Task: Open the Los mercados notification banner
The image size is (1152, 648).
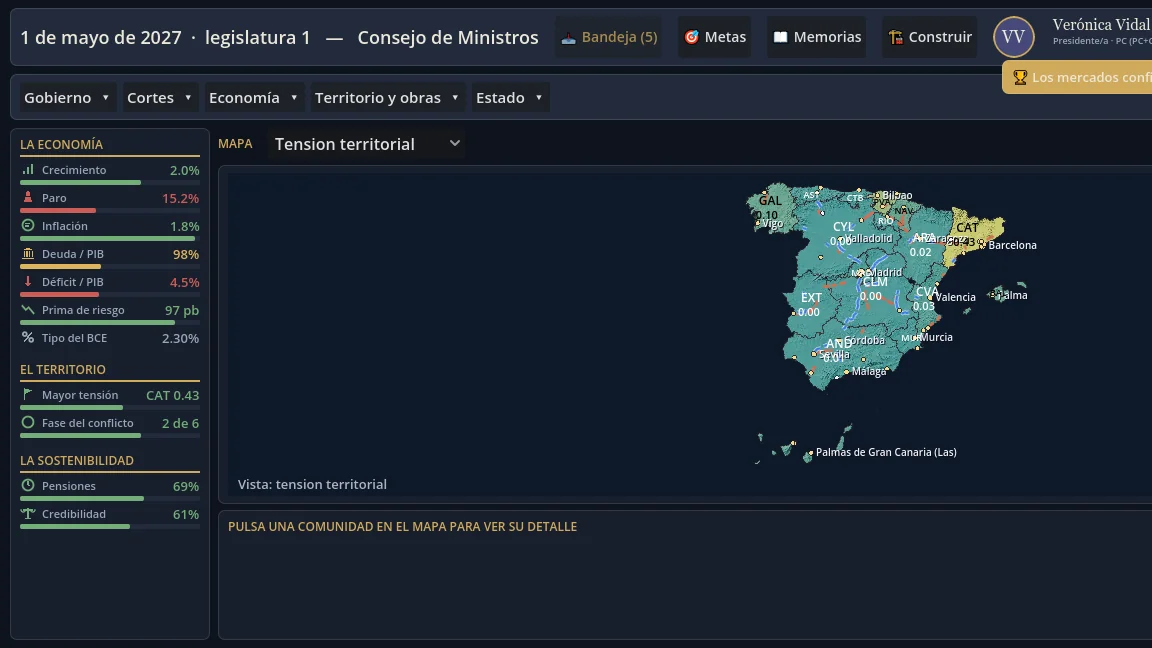Action: coord(1077,77)
